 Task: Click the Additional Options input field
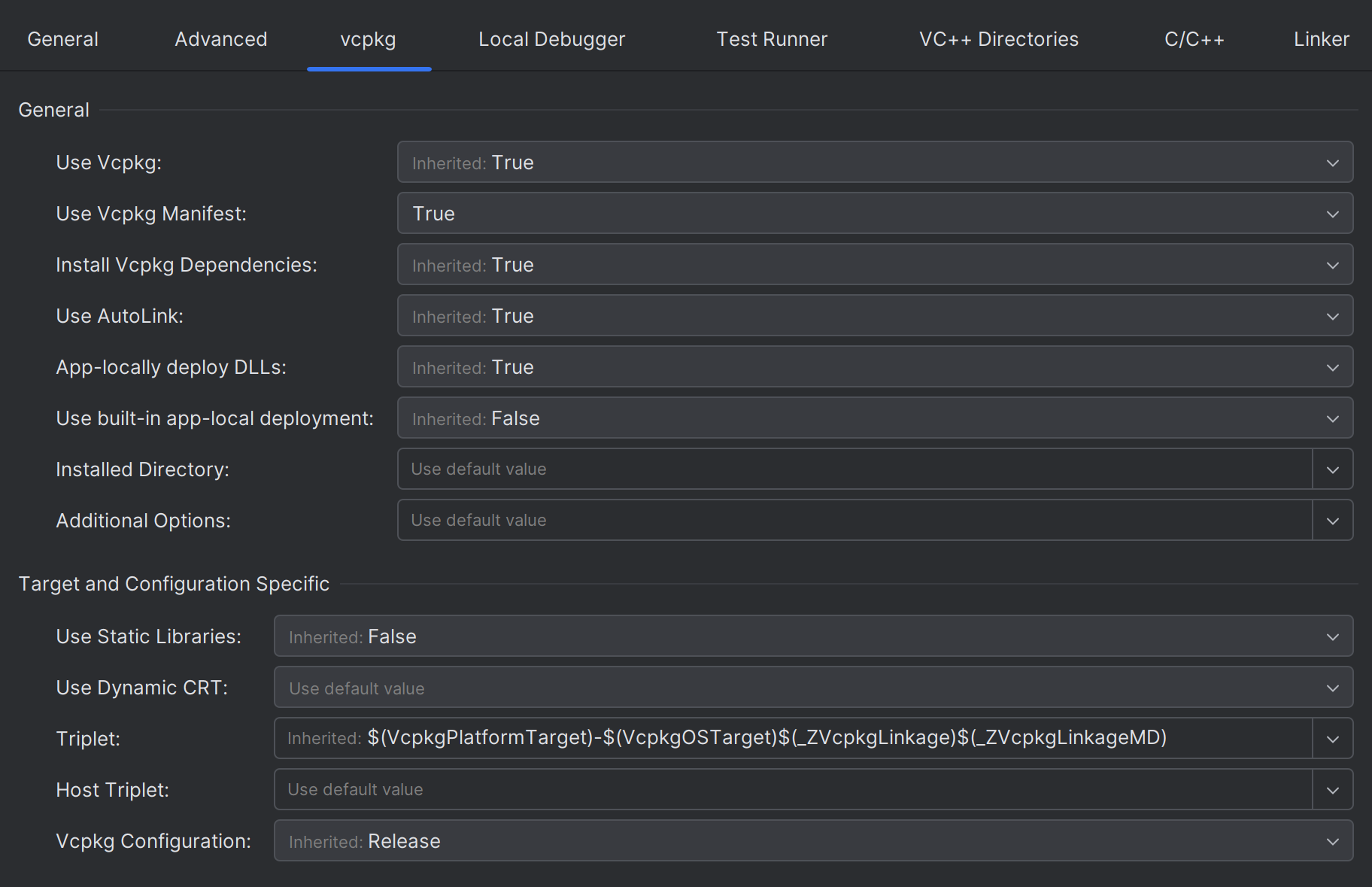tap(854, 520)
